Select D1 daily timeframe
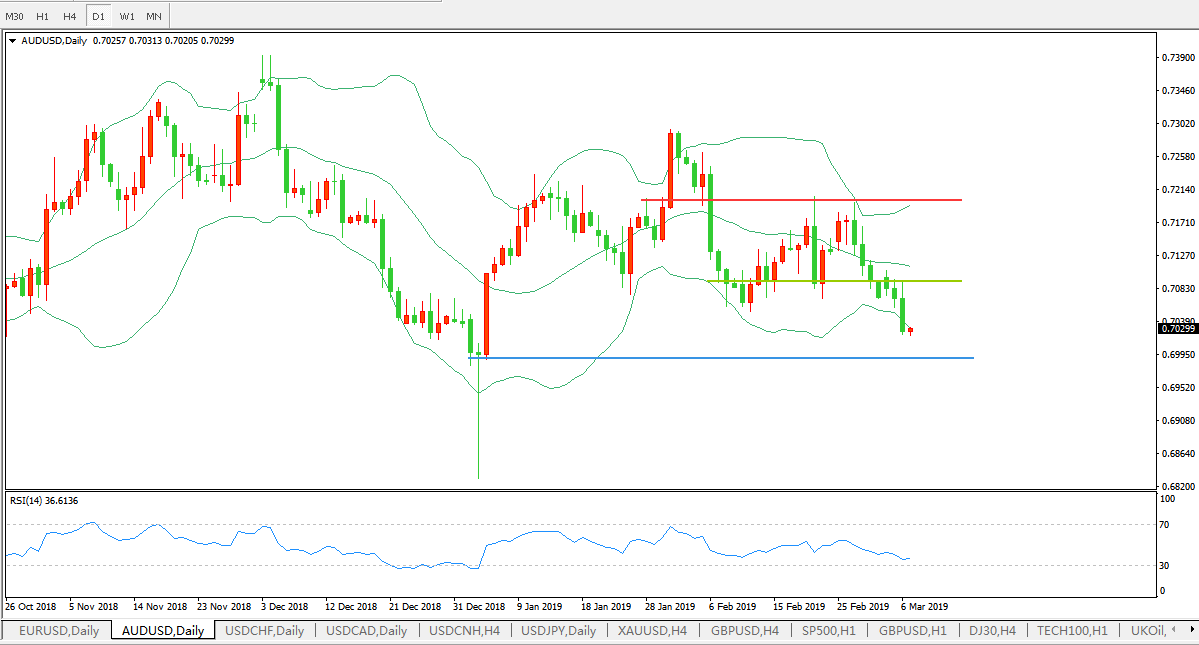Image resolution: width=1199 pixels, height=645 pixels. [98, 16]
